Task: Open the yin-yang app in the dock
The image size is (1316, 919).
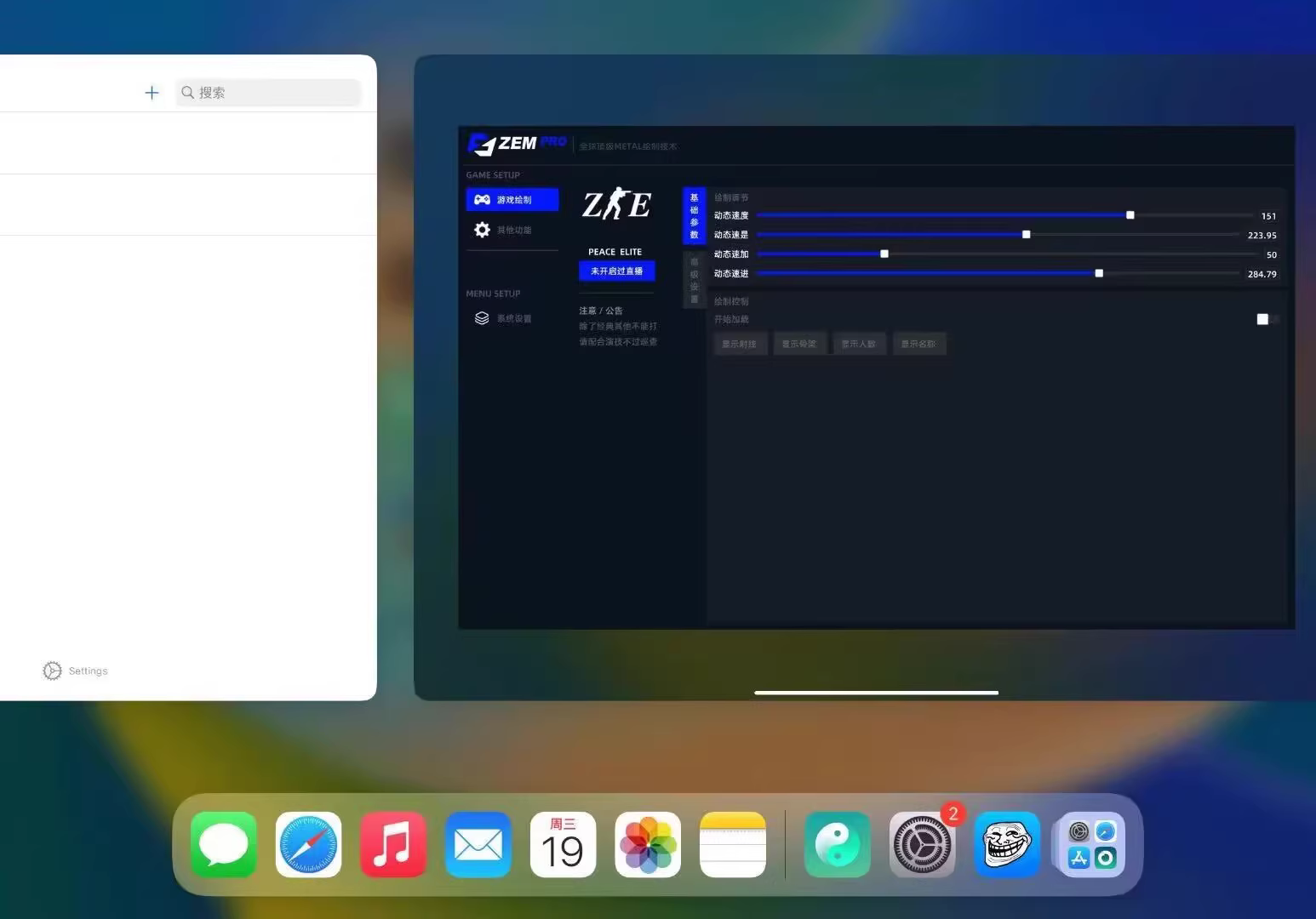Action: coord(837,845)
